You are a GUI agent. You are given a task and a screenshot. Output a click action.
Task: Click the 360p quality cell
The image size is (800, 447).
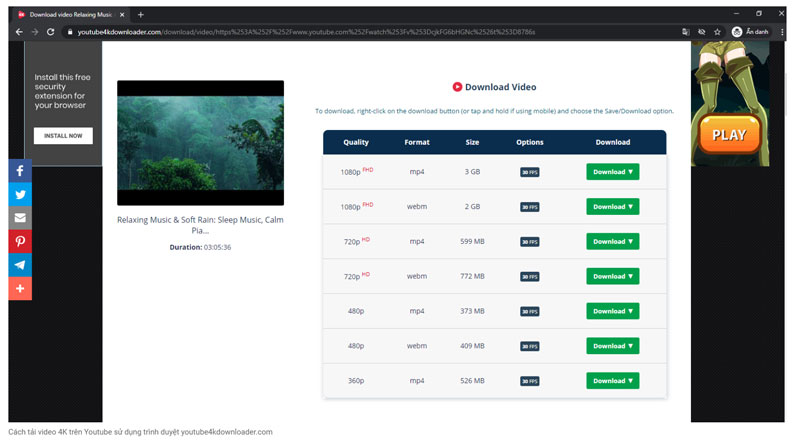[x=356, y=381]
